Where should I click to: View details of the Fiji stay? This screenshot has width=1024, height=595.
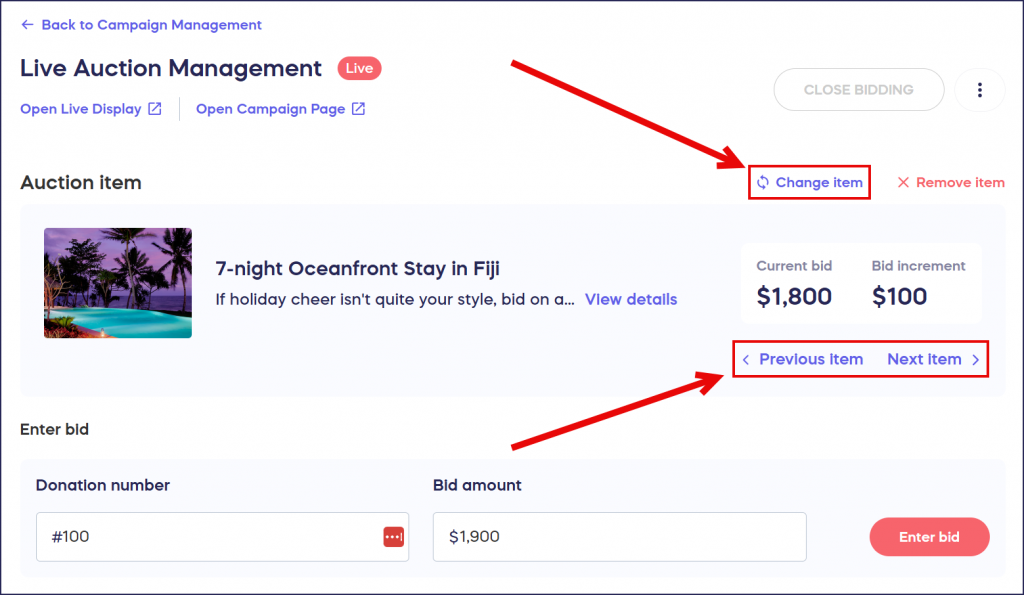[631, 299]
